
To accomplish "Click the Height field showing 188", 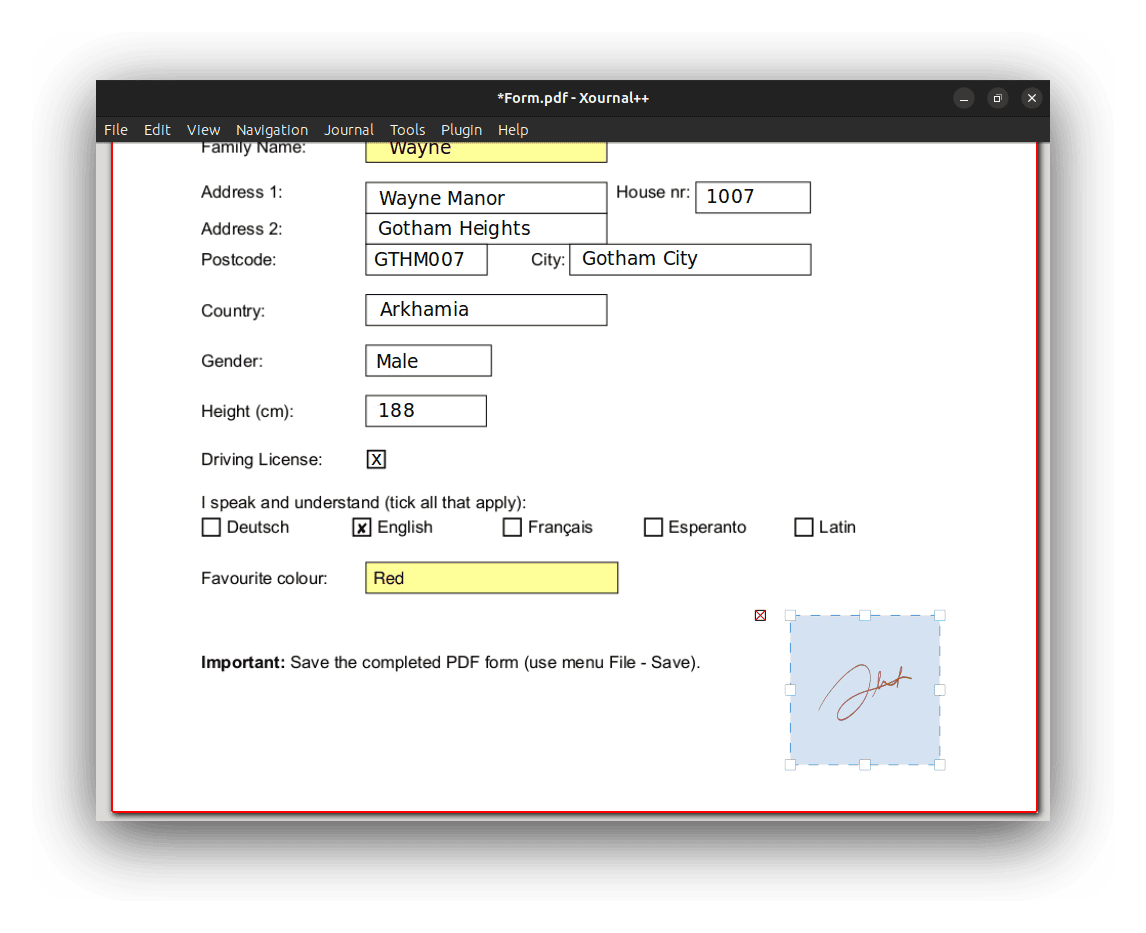I will point(426,411).
